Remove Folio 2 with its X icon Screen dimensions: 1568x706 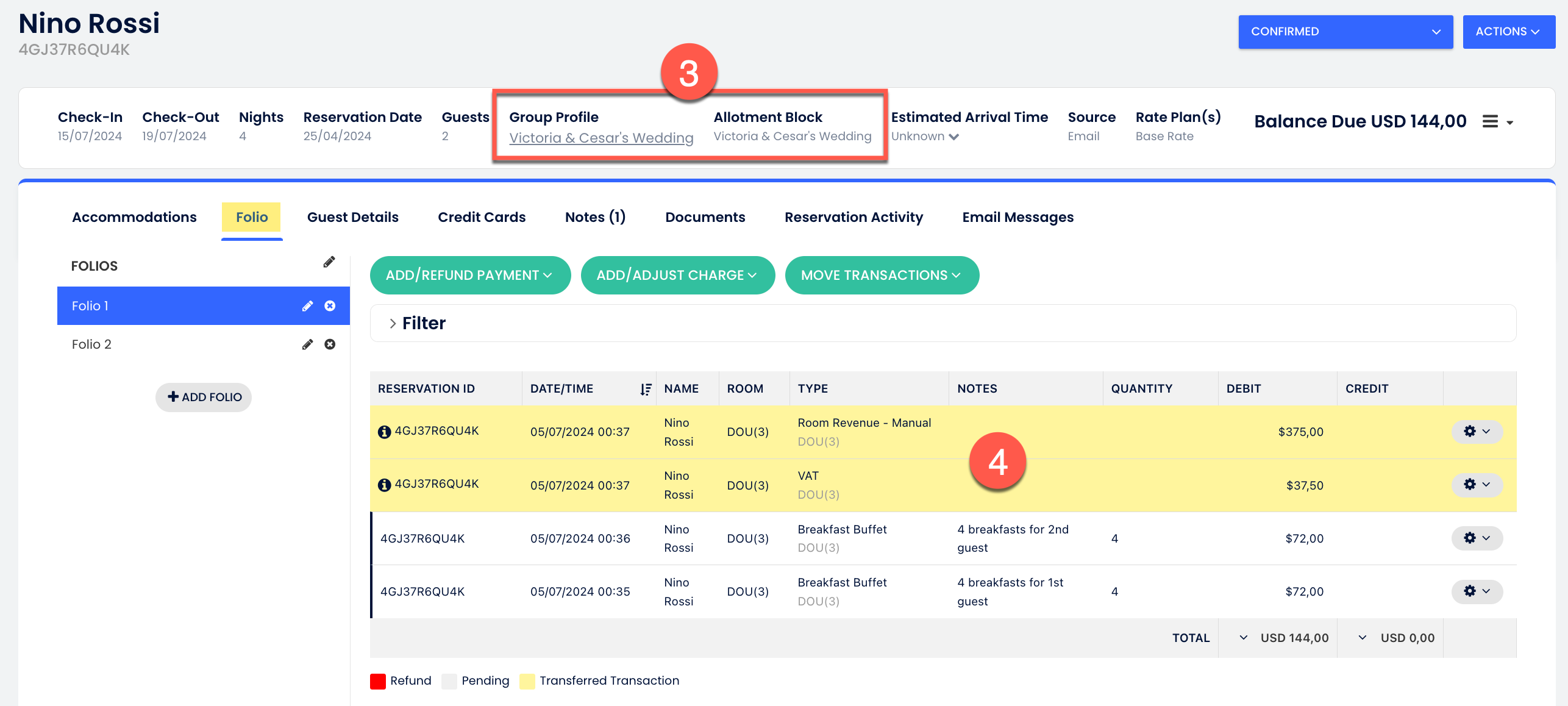coord(330,344)
